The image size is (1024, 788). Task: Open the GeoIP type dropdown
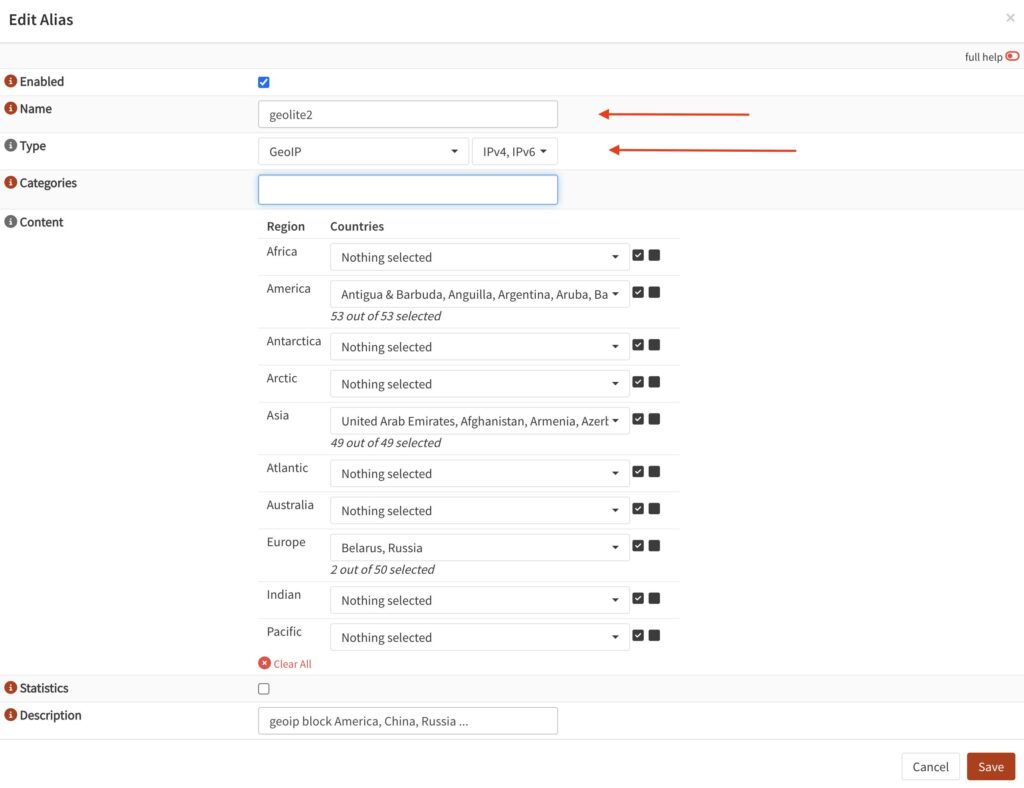click(x=363, y=151)
